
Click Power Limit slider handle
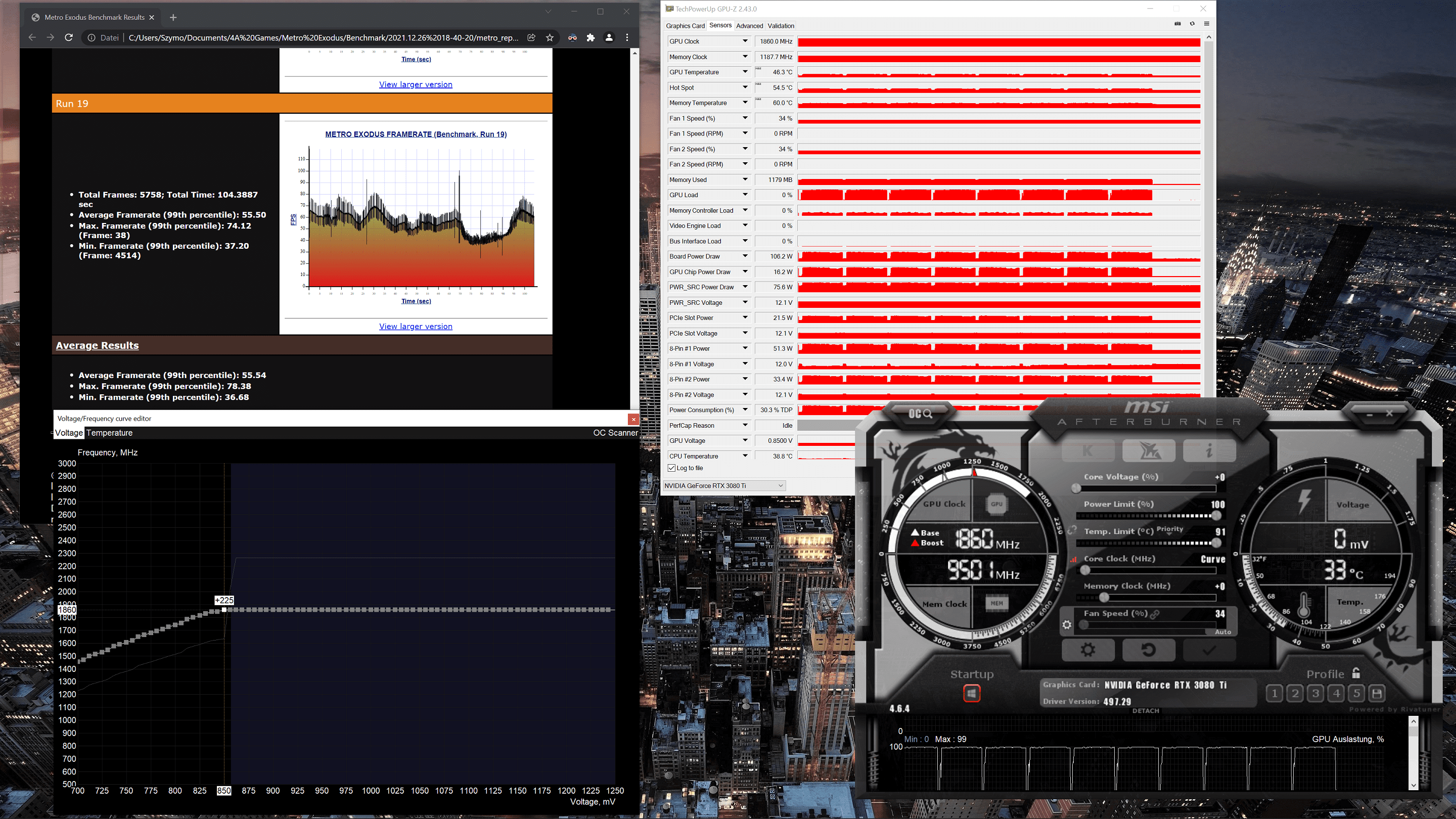(x=1216, y=516)
